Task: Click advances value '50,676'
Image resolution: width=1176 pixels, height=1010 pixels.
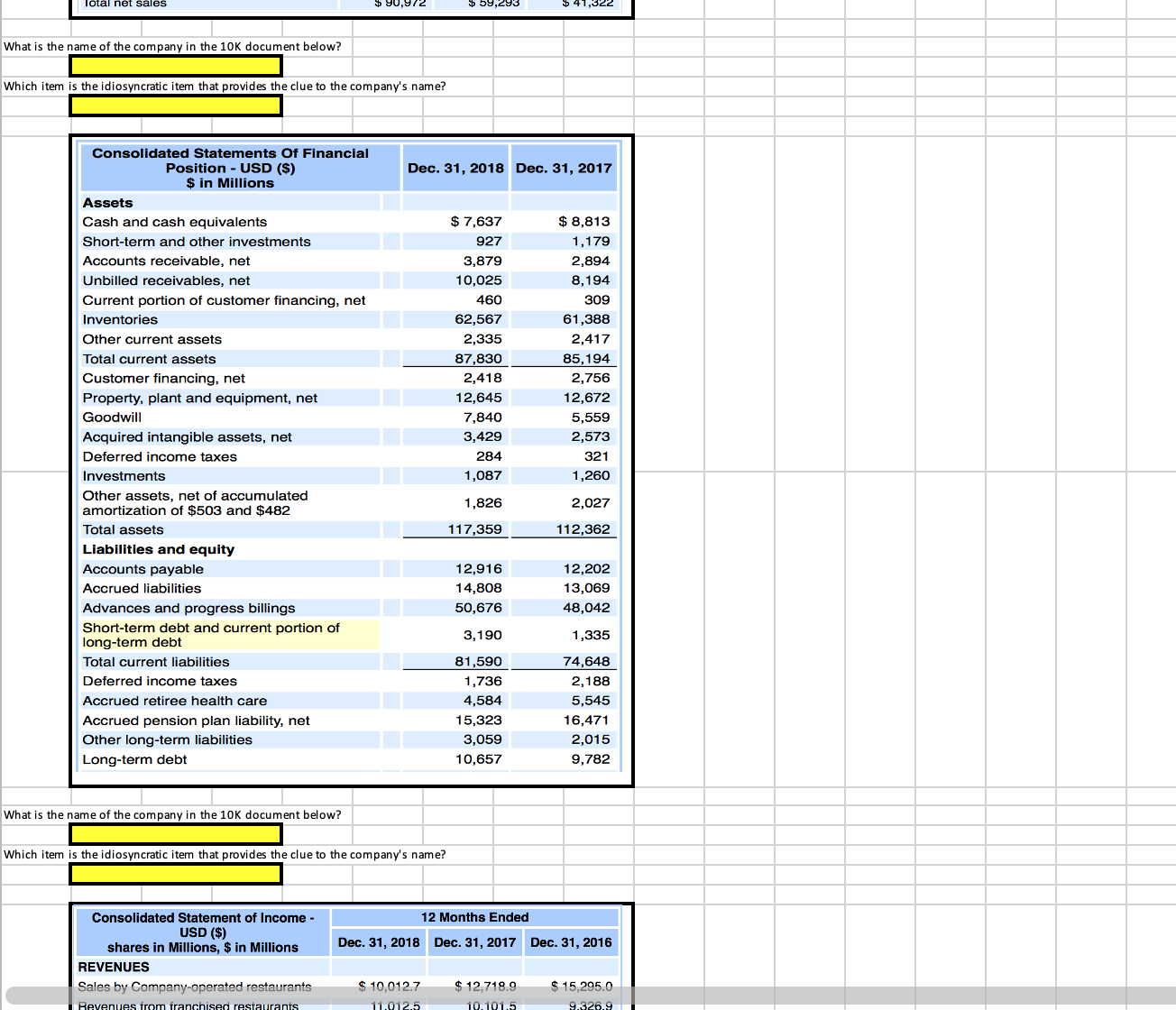Action: (479, 608)
